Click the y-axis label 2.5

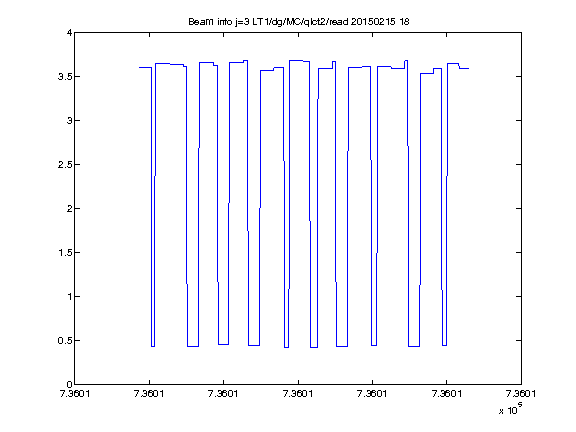[65, 165]
